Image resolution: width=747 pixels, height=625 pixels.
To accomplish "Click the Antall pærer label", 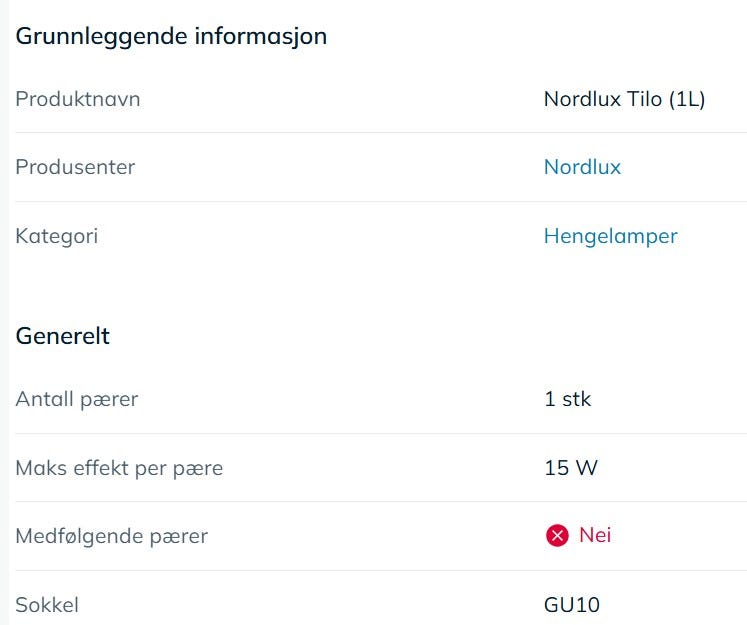I will click(x=77, y=399).
